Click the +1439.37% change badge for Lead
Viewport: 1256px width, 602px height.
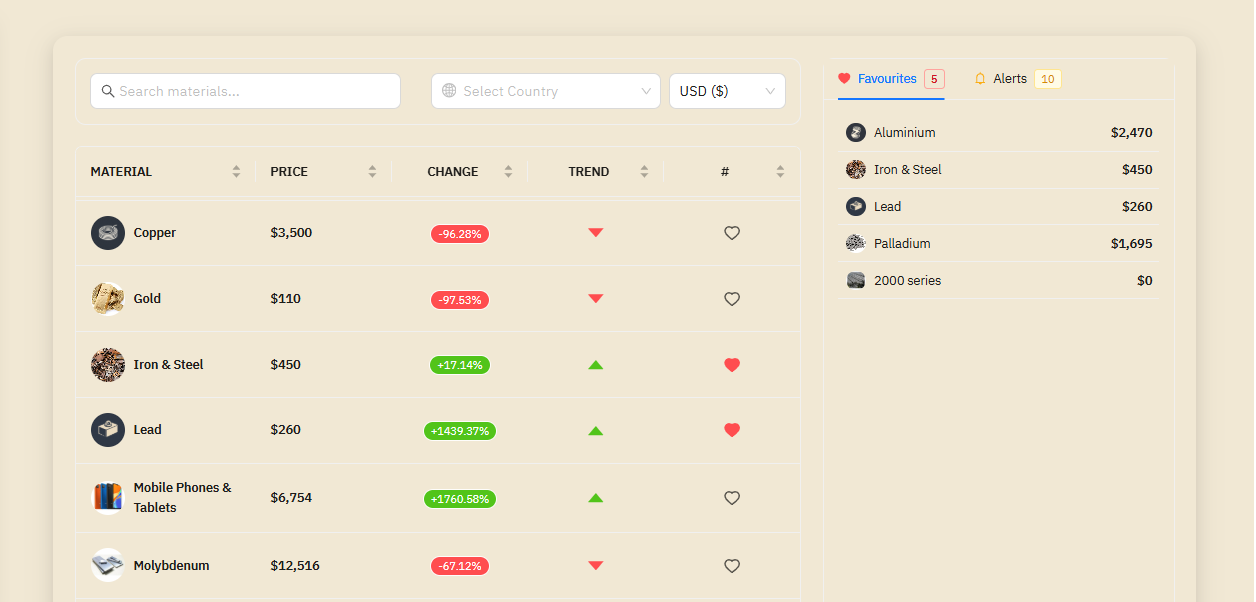[460, 431]
